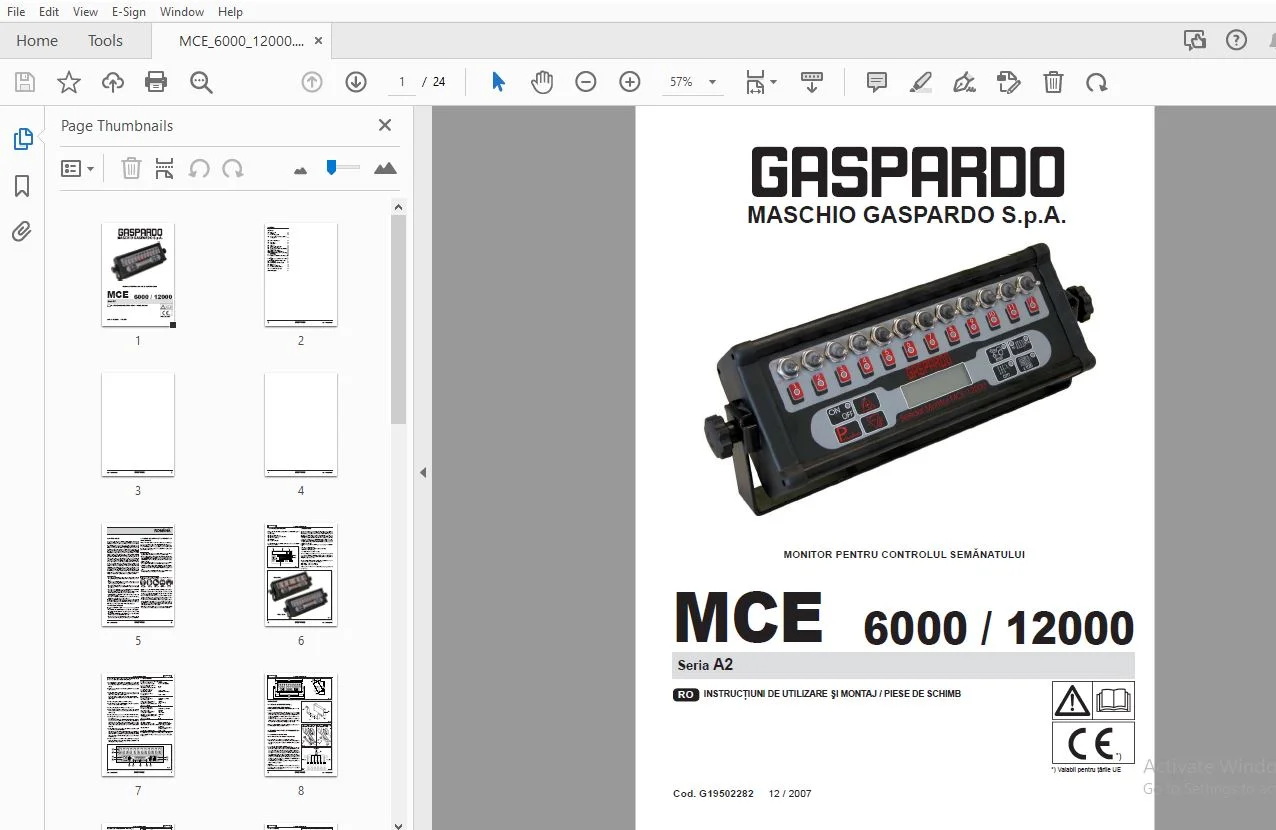
Task: Open the Page Thumbnails sidebar icon
Action: coord(22,140)
